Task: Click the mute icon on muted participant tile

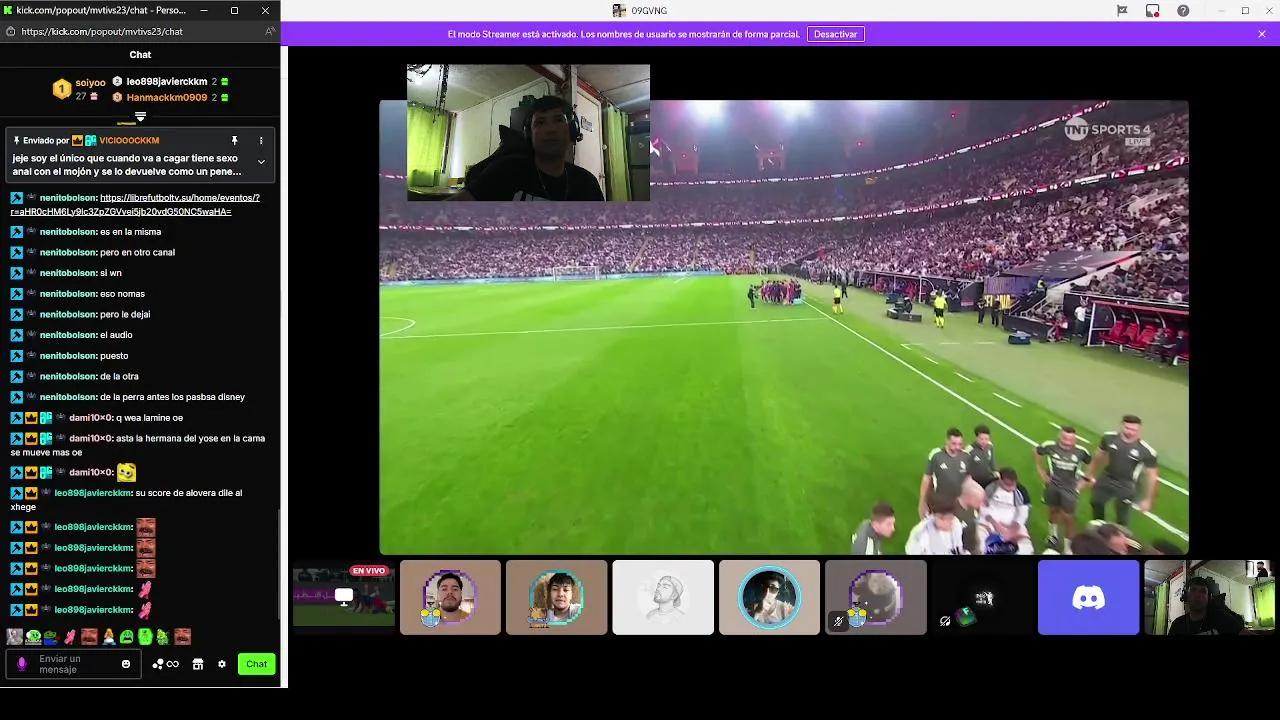Action: pos(838,621)
